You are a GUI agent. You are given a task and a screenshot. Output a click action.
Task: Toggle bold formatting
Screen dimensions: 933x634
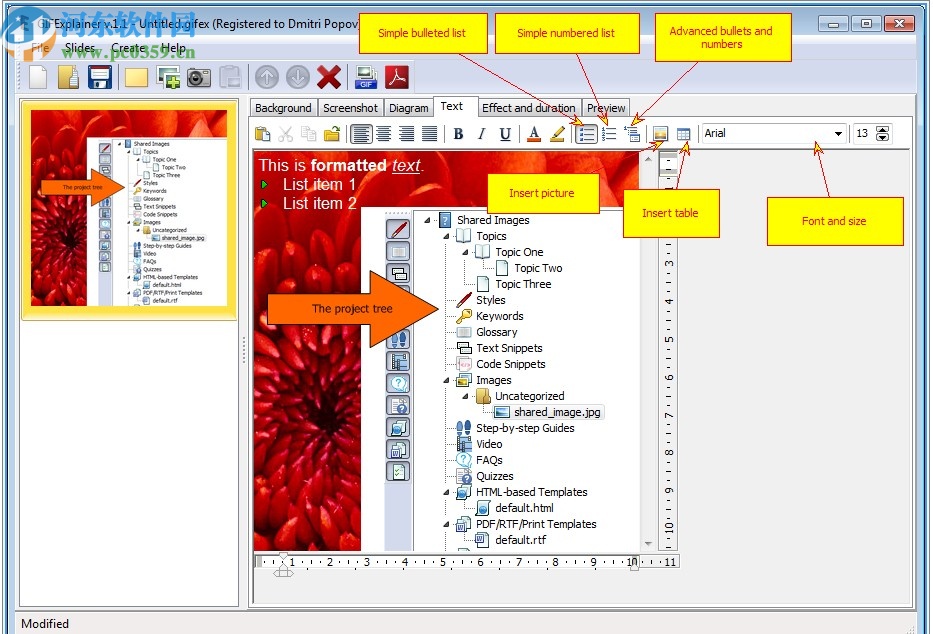[x=458, y=134]
